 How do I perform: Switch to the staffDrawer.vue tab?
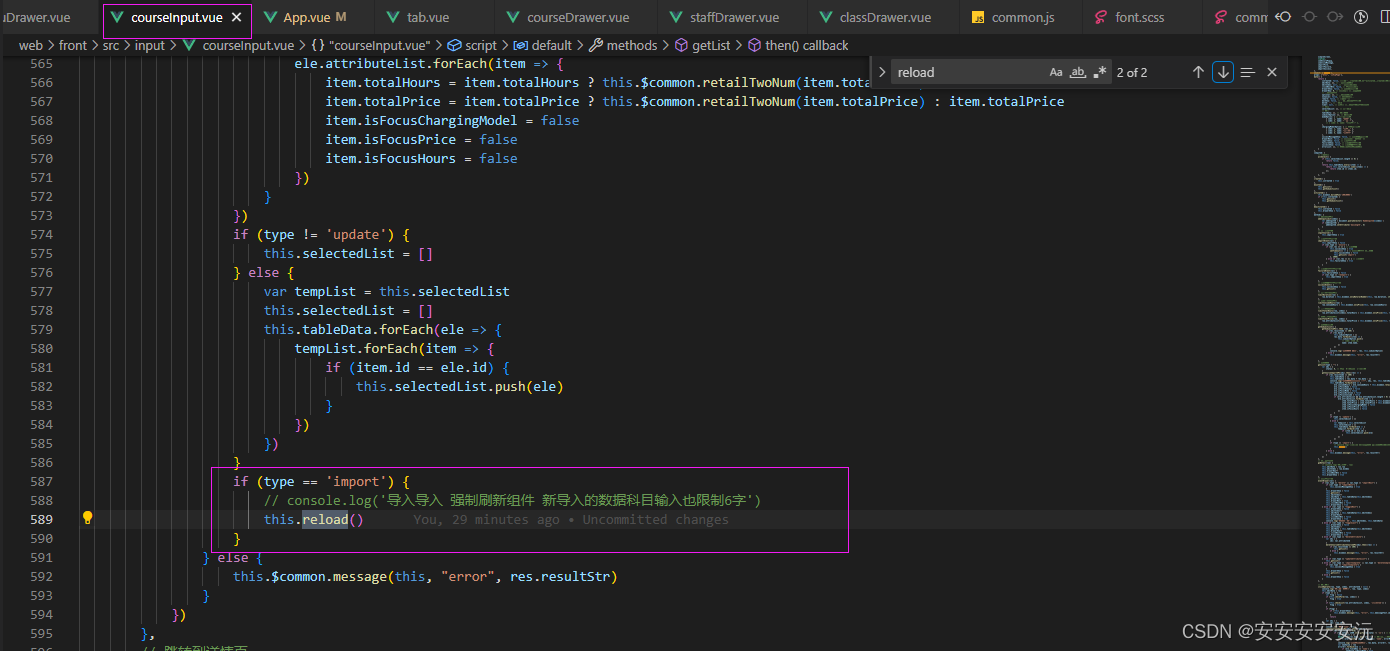click(x=734, y=17)
